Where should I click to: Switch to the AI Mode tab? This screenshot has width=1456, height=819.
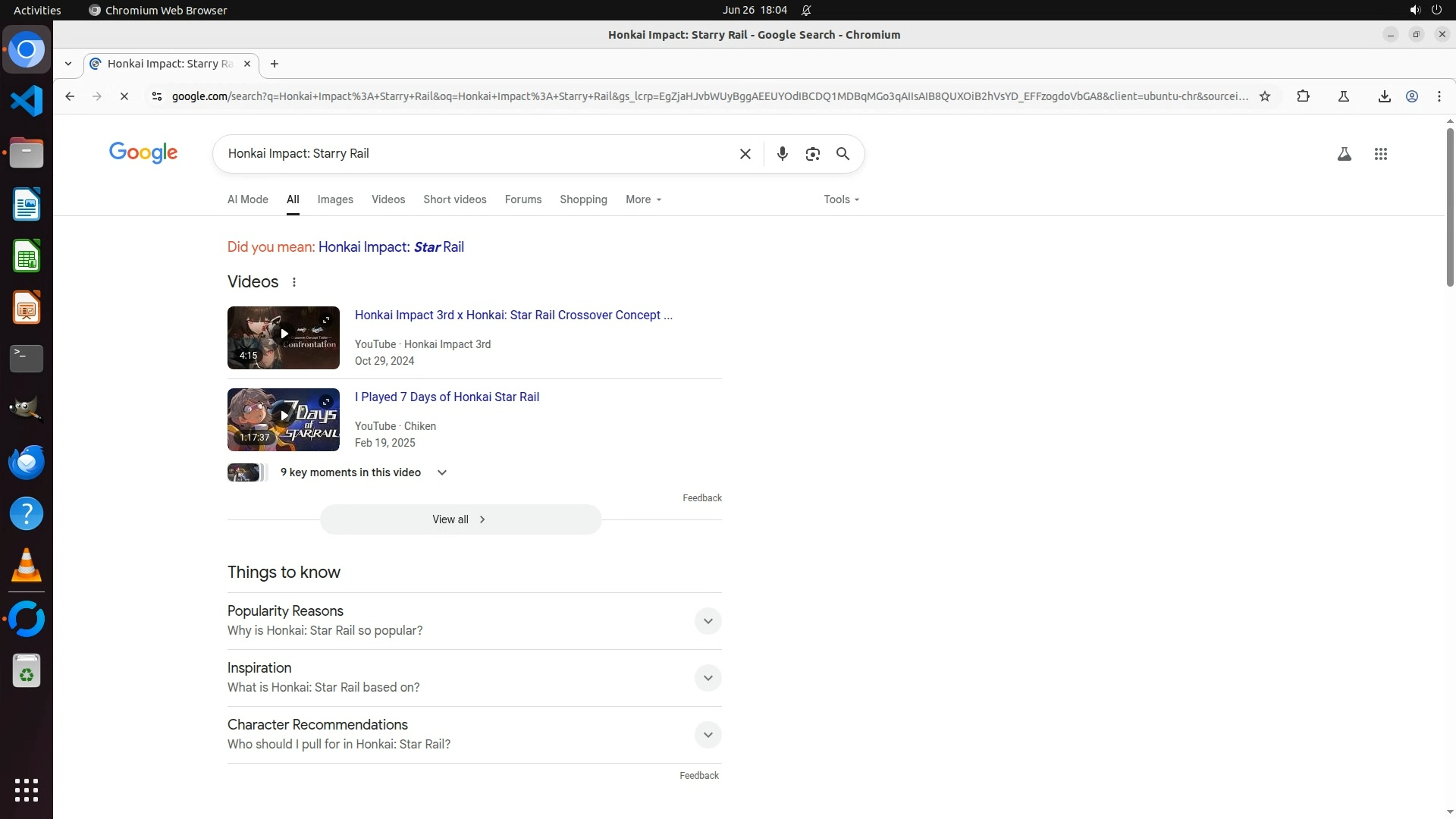248,199
